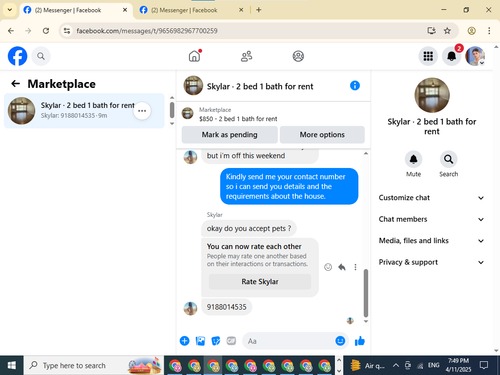
Task: Expand Chat members section
Action: [x=432, y=219]
